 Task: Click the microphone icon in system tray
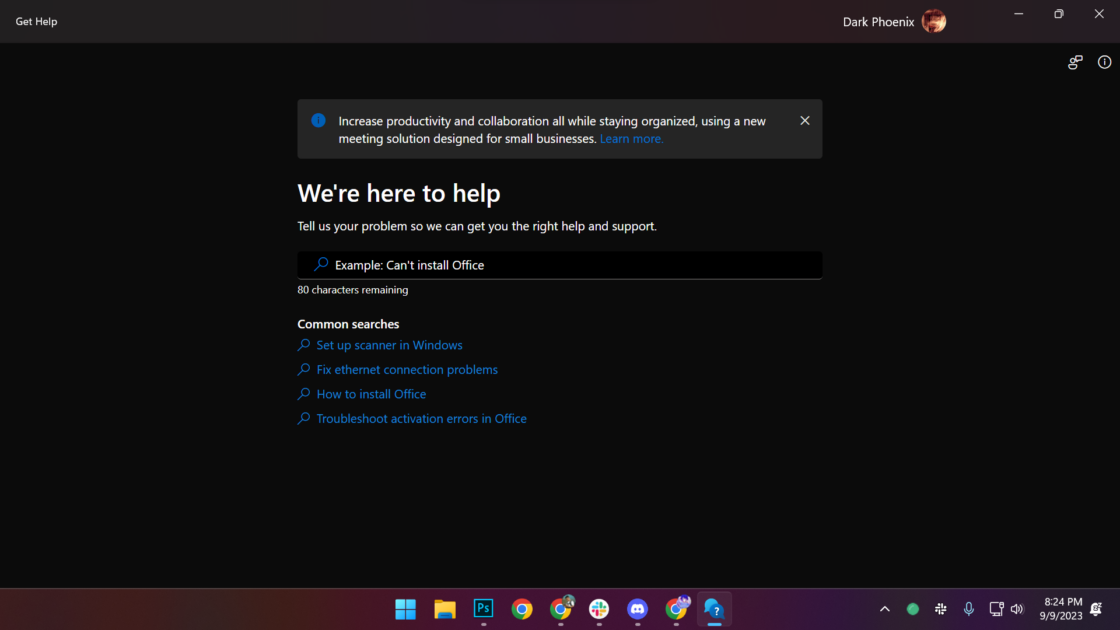coord(968,609)
